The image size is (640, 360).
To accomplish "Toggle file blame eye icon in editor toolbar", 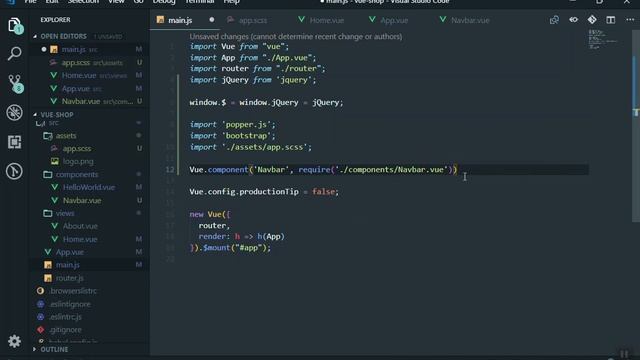I will [x=573, y=20].
